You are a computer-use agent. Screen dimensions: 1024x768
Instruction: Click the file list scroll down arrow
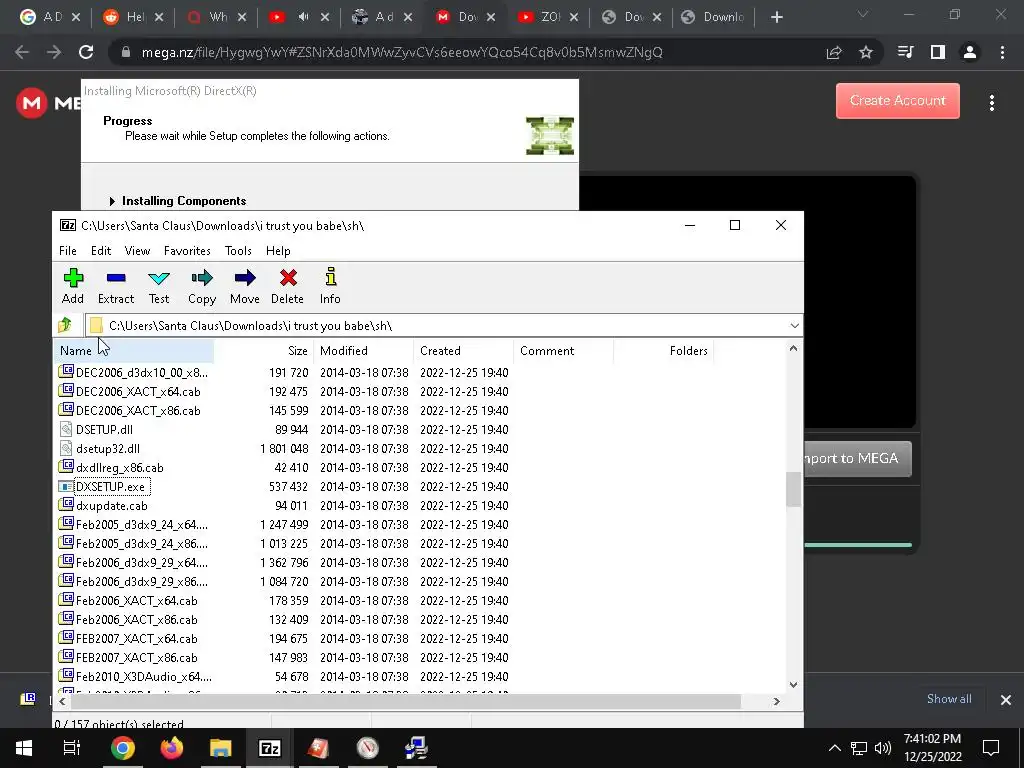coord(793,684)
